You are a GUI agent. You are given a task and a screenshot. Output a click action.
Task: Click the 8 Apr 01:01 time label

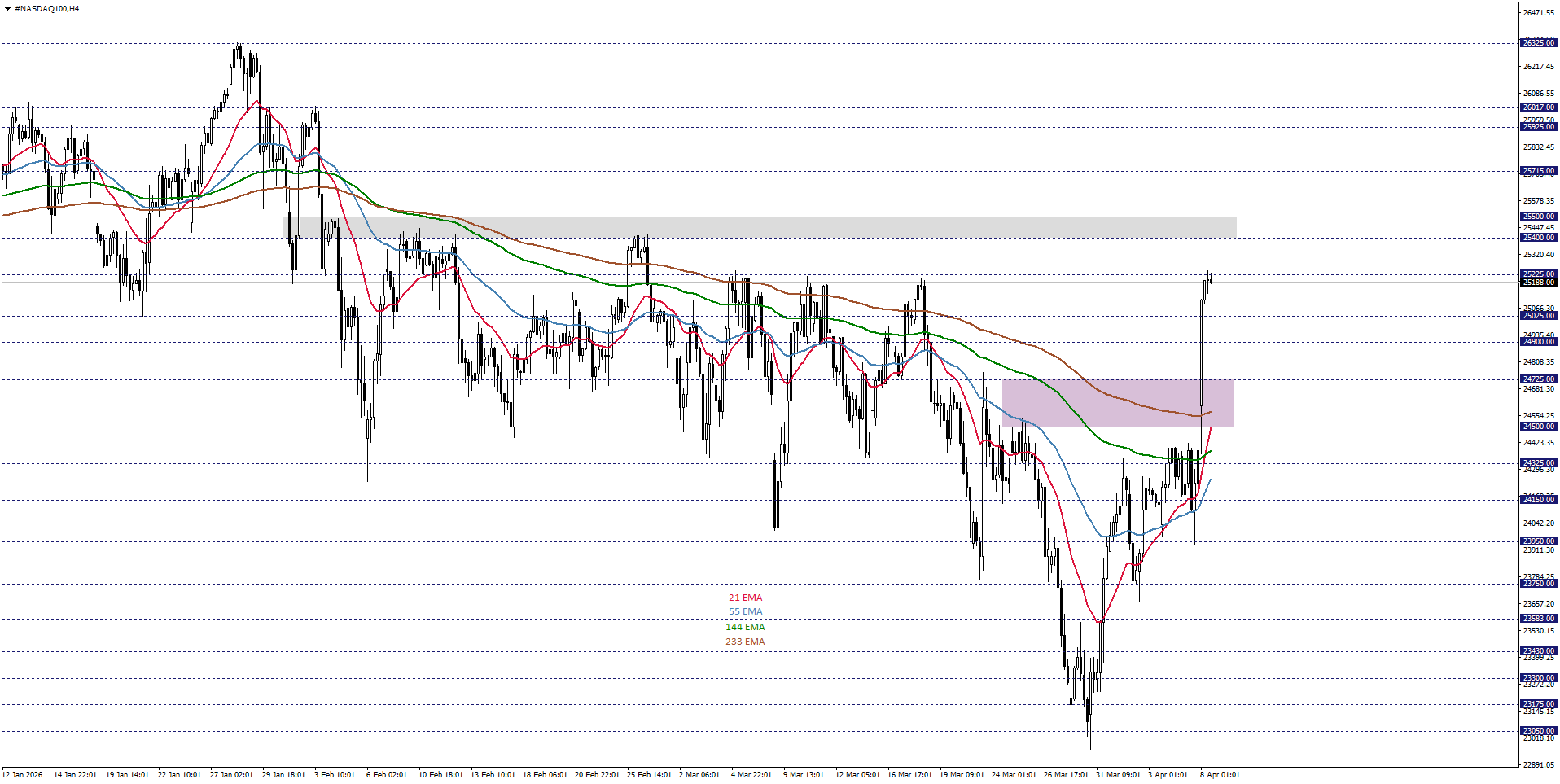tap(1221, 775)
